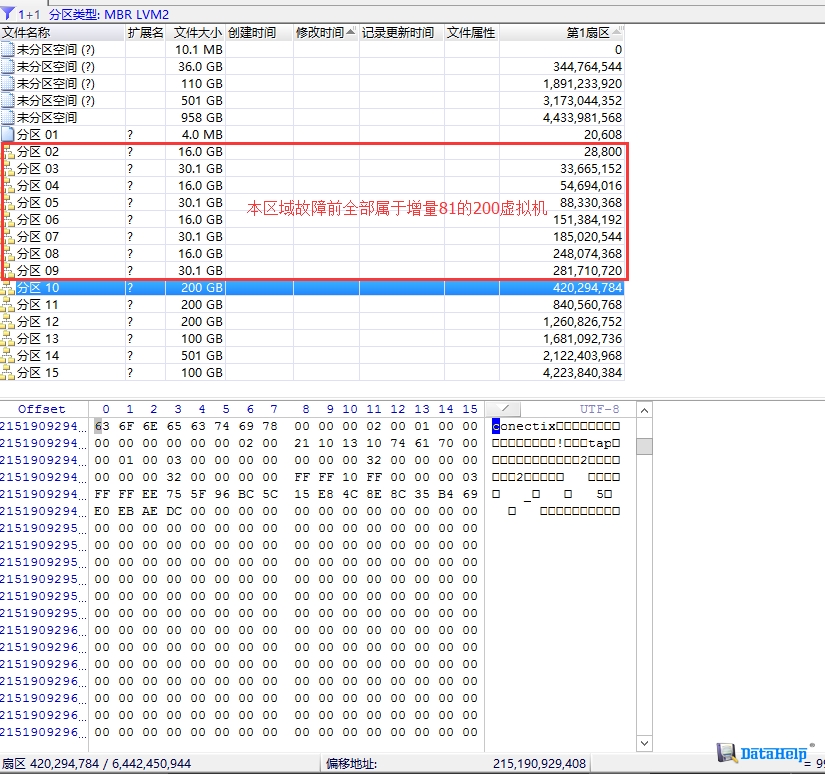The height and width of the screenshot is (774, 825).
Task: Sort by 记录更新时间 column header
Action: 402,33
